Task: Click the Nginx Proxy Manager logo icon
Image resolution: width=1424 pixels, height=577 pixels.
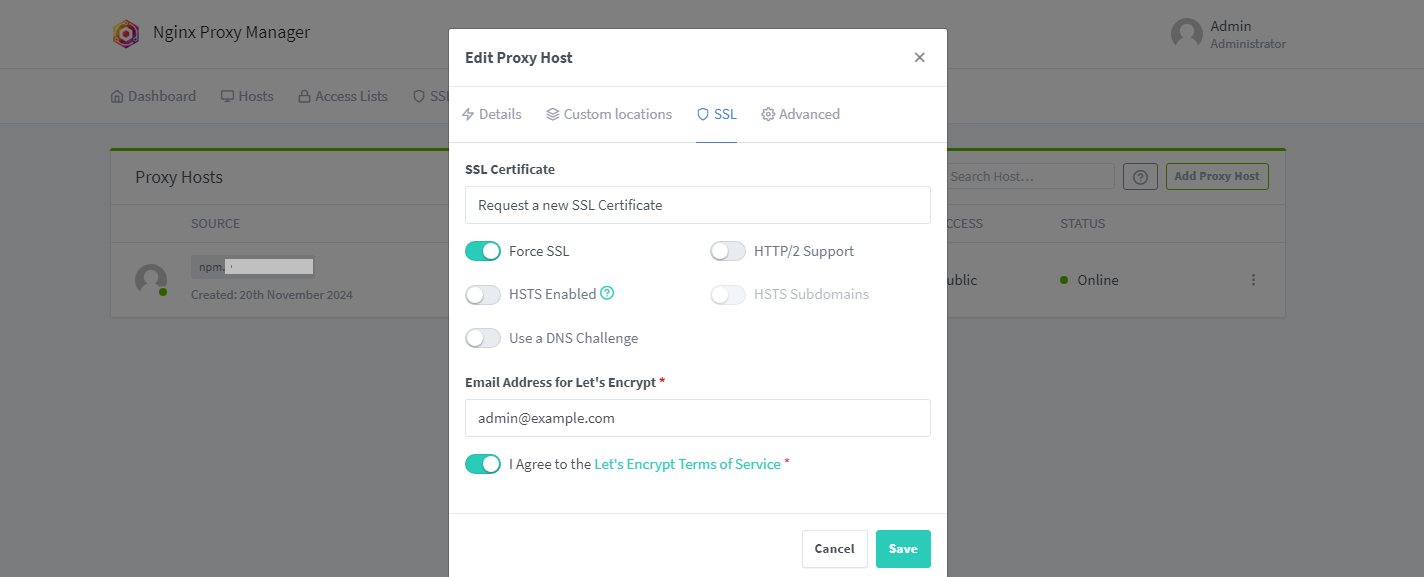Action: pos(126,33)
